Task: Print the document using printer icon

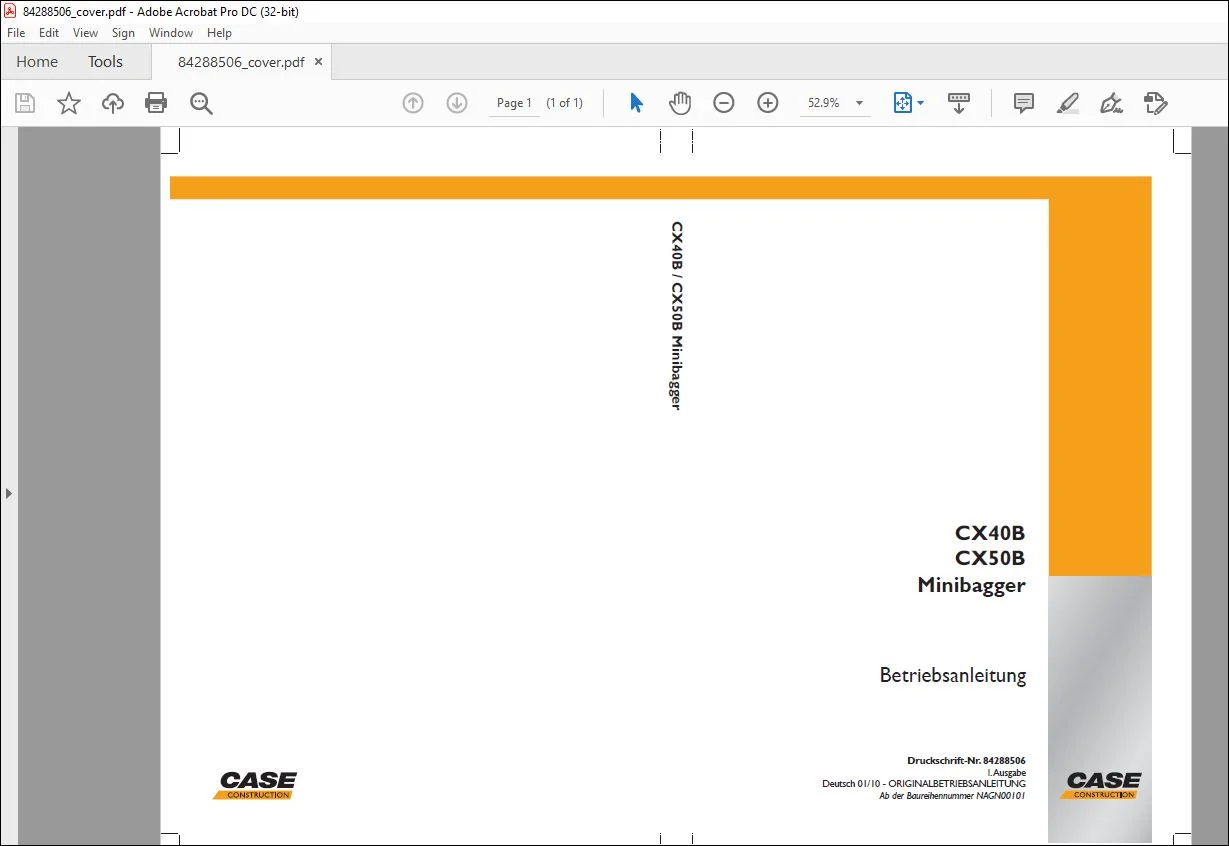Action: (x=156, y=103)
